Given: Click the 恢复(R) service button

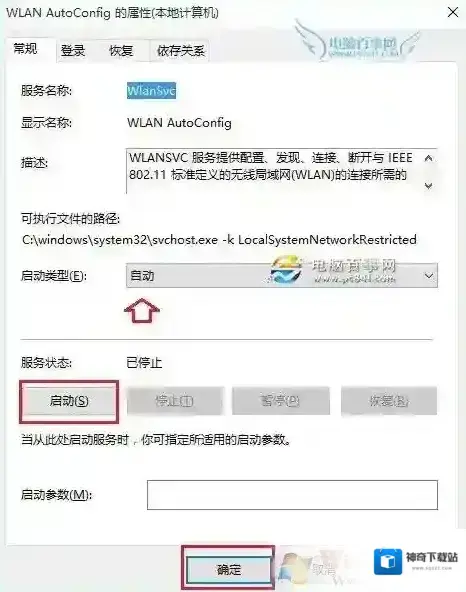Looking at the screenshot, I should [389, 401].
